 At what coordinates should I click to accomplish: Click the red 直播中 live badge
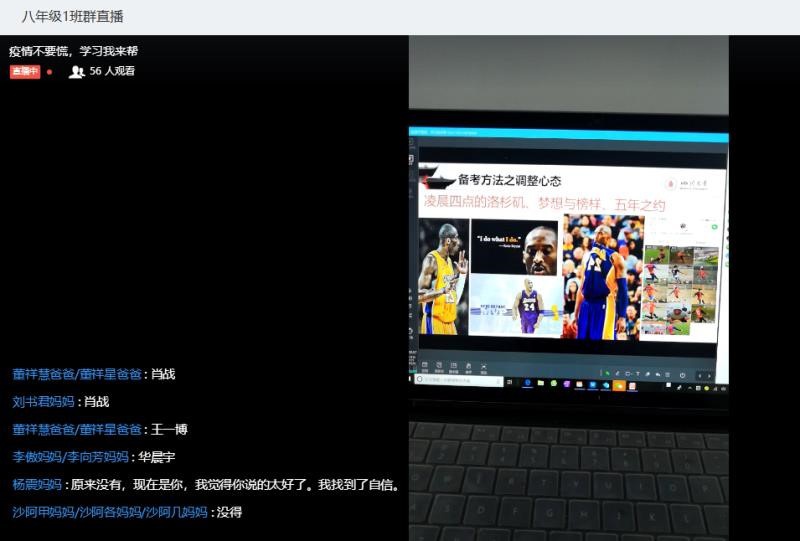click(x=25, y=72)
